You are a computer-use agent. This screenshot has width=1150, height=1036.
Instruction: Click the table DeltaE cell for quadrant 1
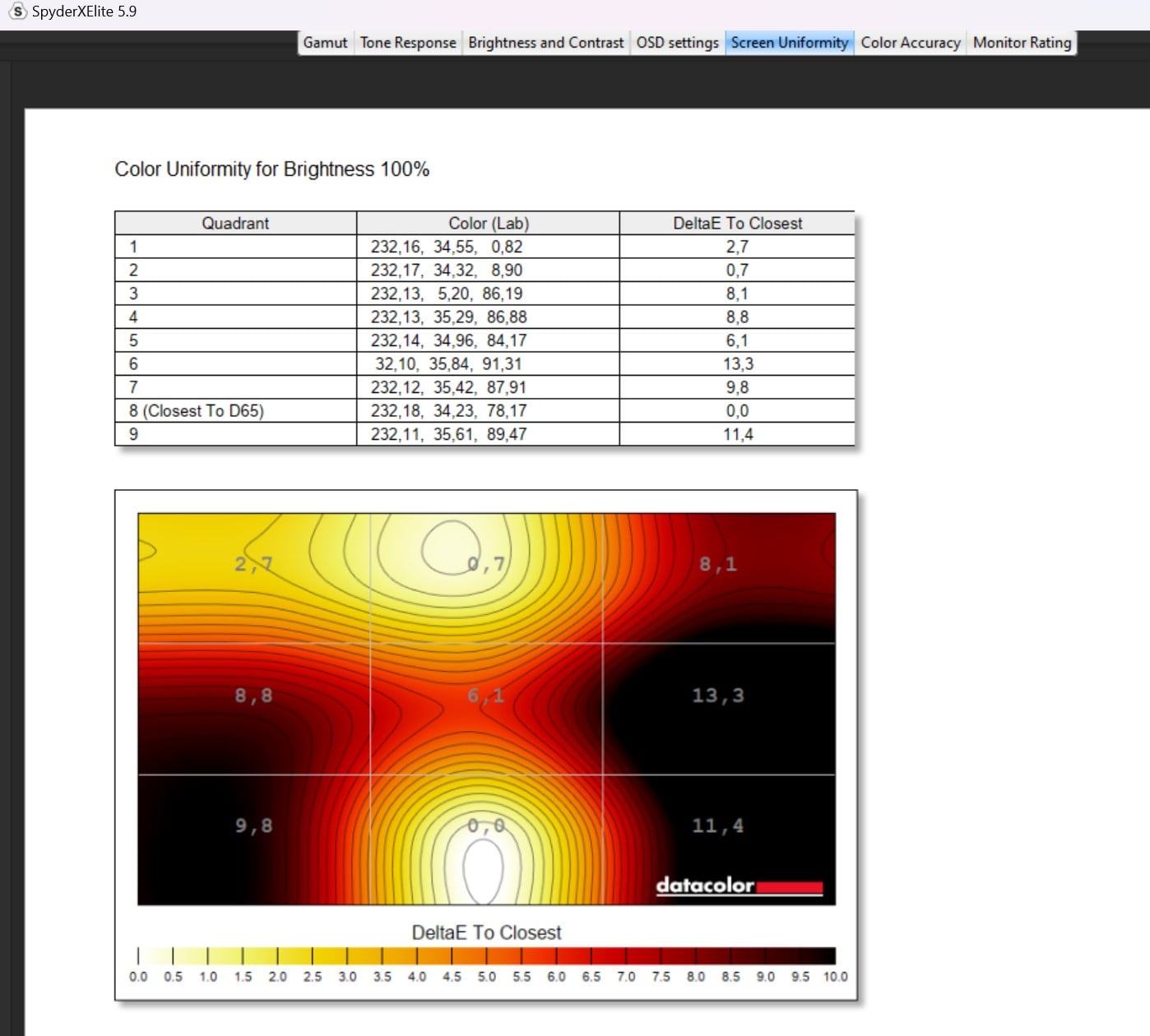[738, 247]
